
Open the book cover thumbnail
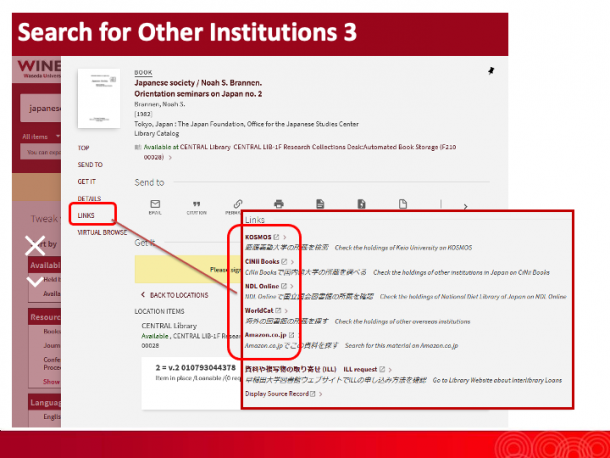99,98
